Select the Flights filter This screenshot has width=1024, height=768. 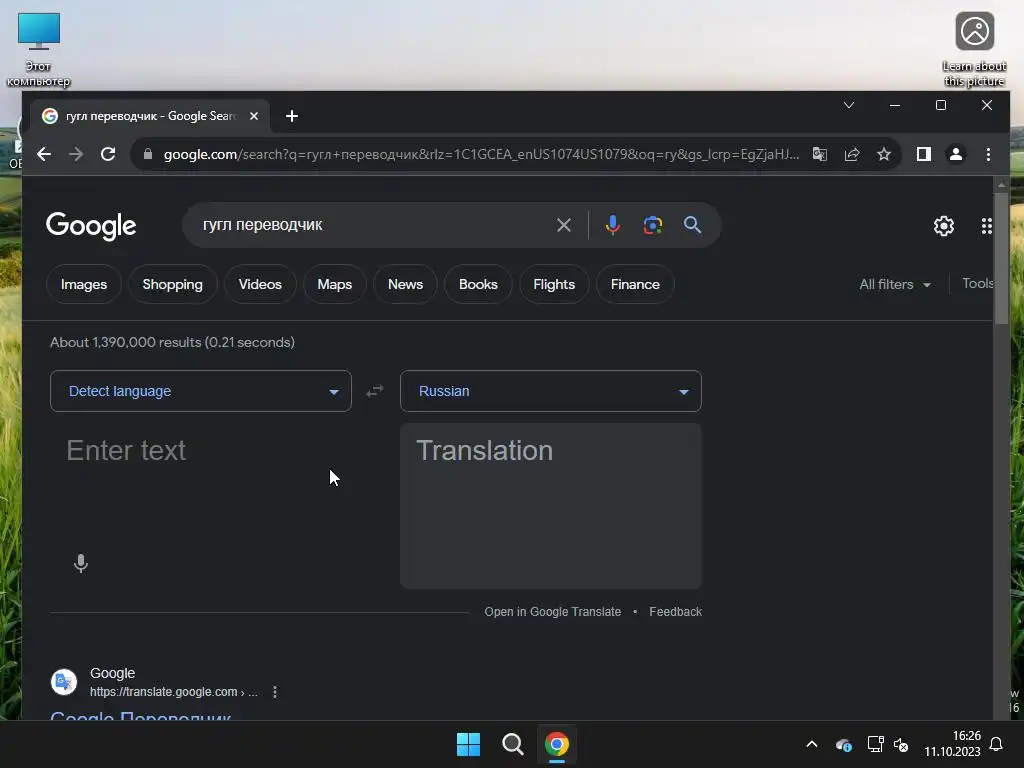pyautogui.click(x=554, y=284)
